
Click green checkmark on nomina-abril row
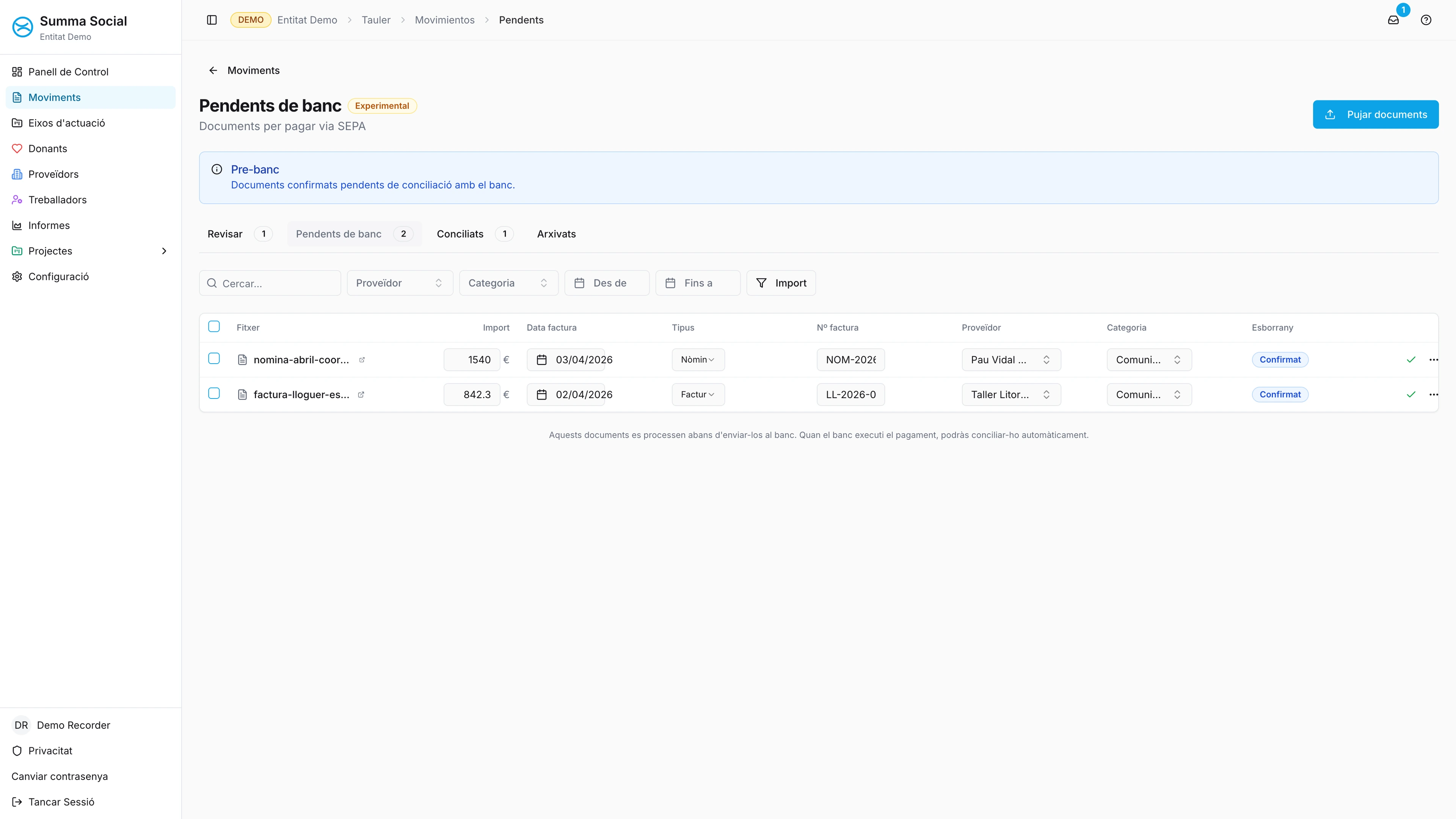pyautogui.click(x=1411, y=359)
